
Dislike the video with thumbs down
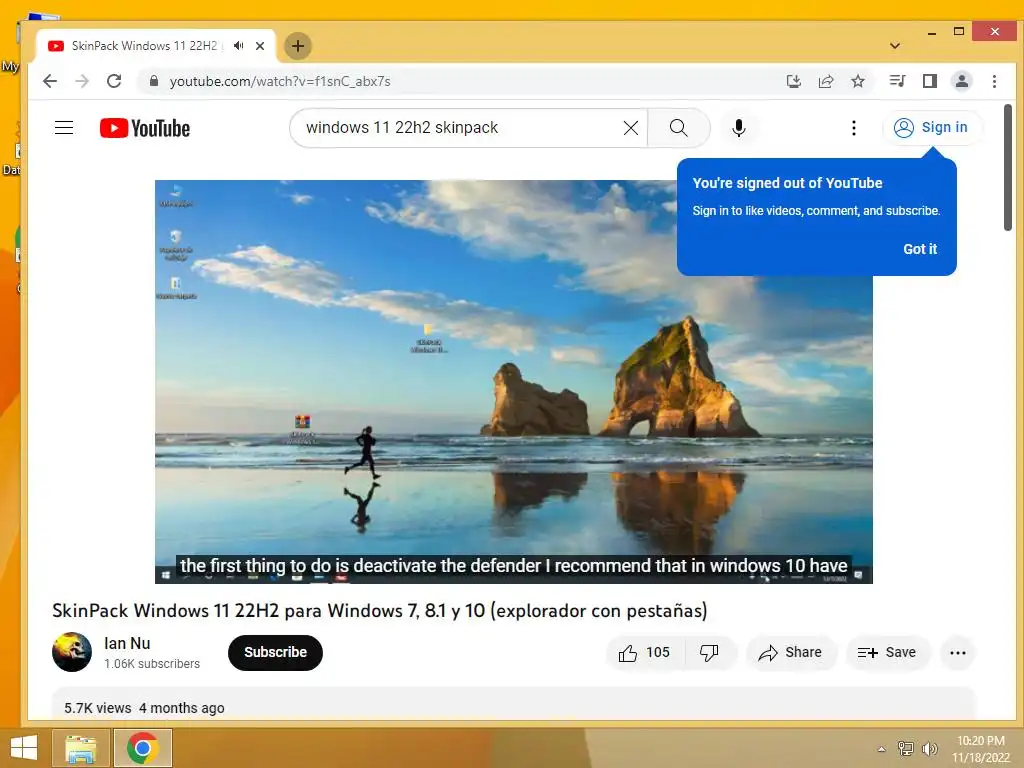coord(709,652)
